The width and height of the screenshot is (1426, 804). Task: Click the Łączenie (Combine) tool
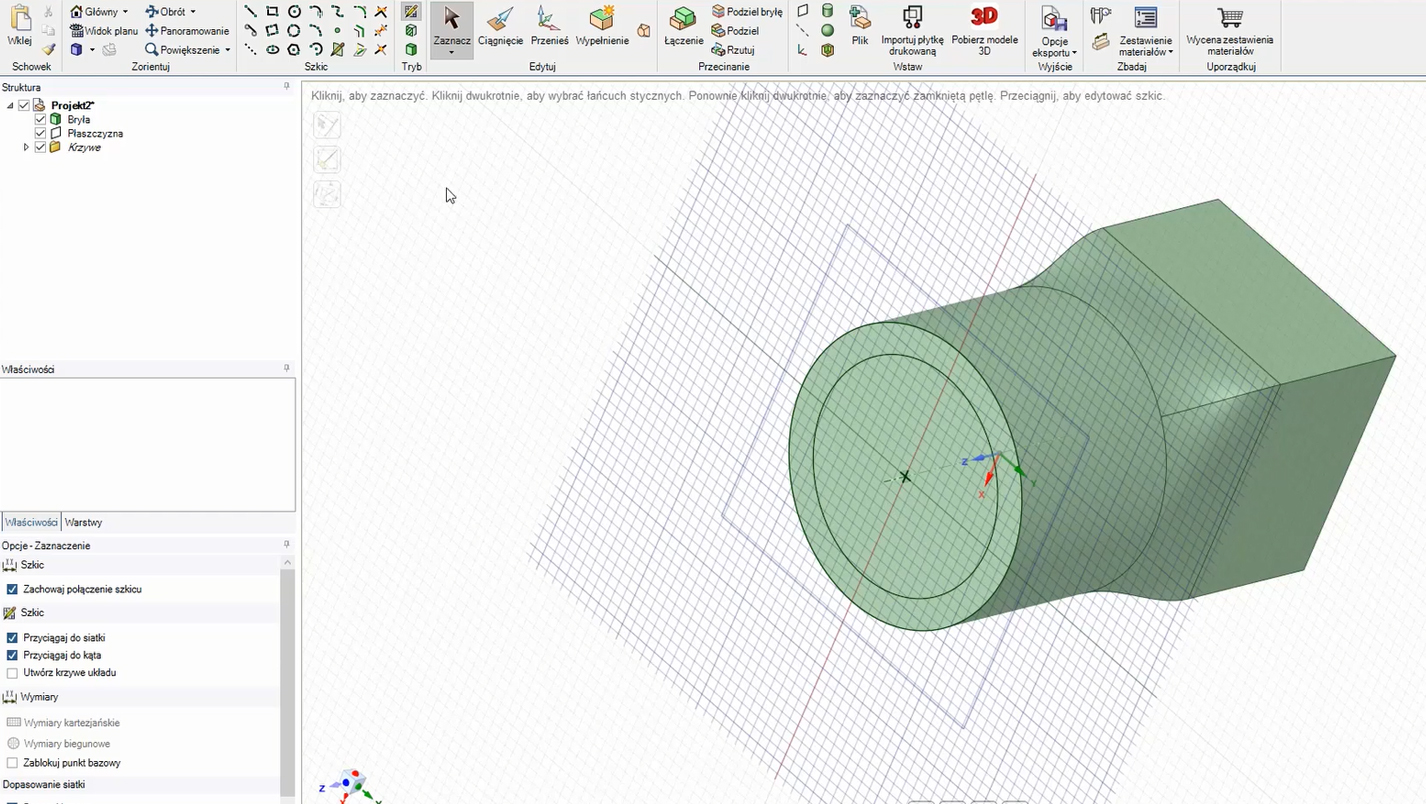pos(683,26)
